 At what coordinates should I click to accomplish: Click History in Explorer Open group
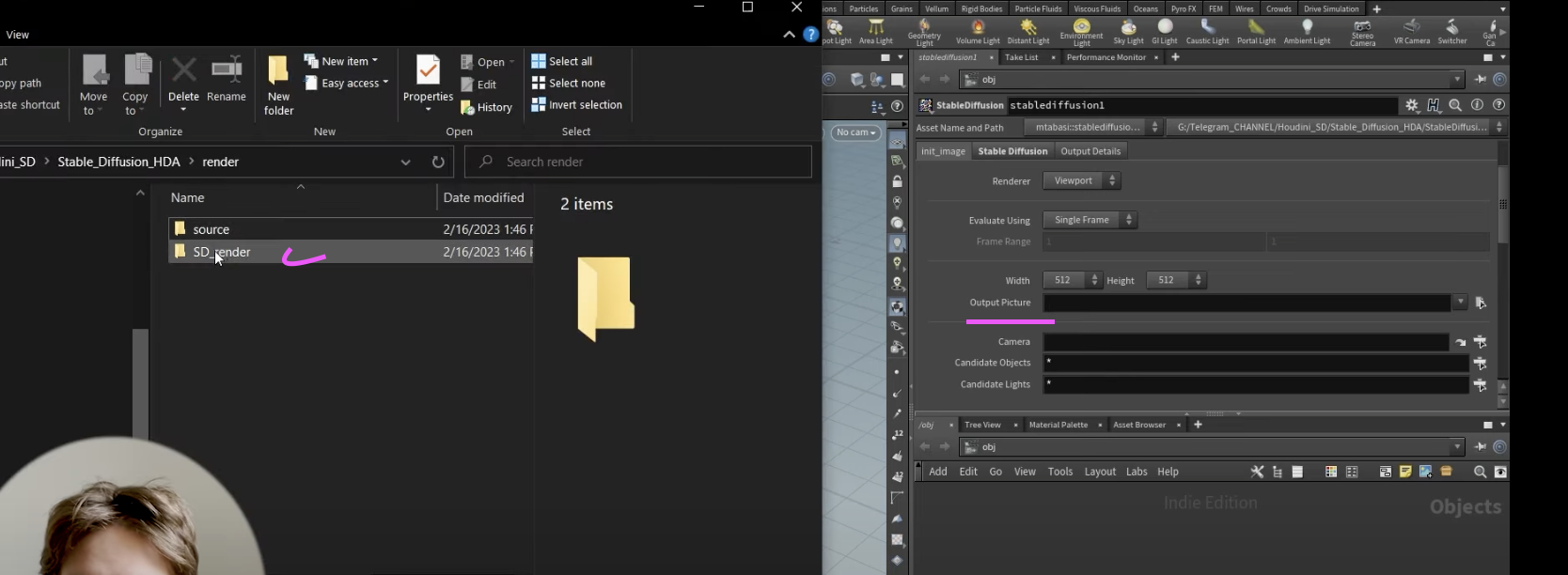(486, 107)
